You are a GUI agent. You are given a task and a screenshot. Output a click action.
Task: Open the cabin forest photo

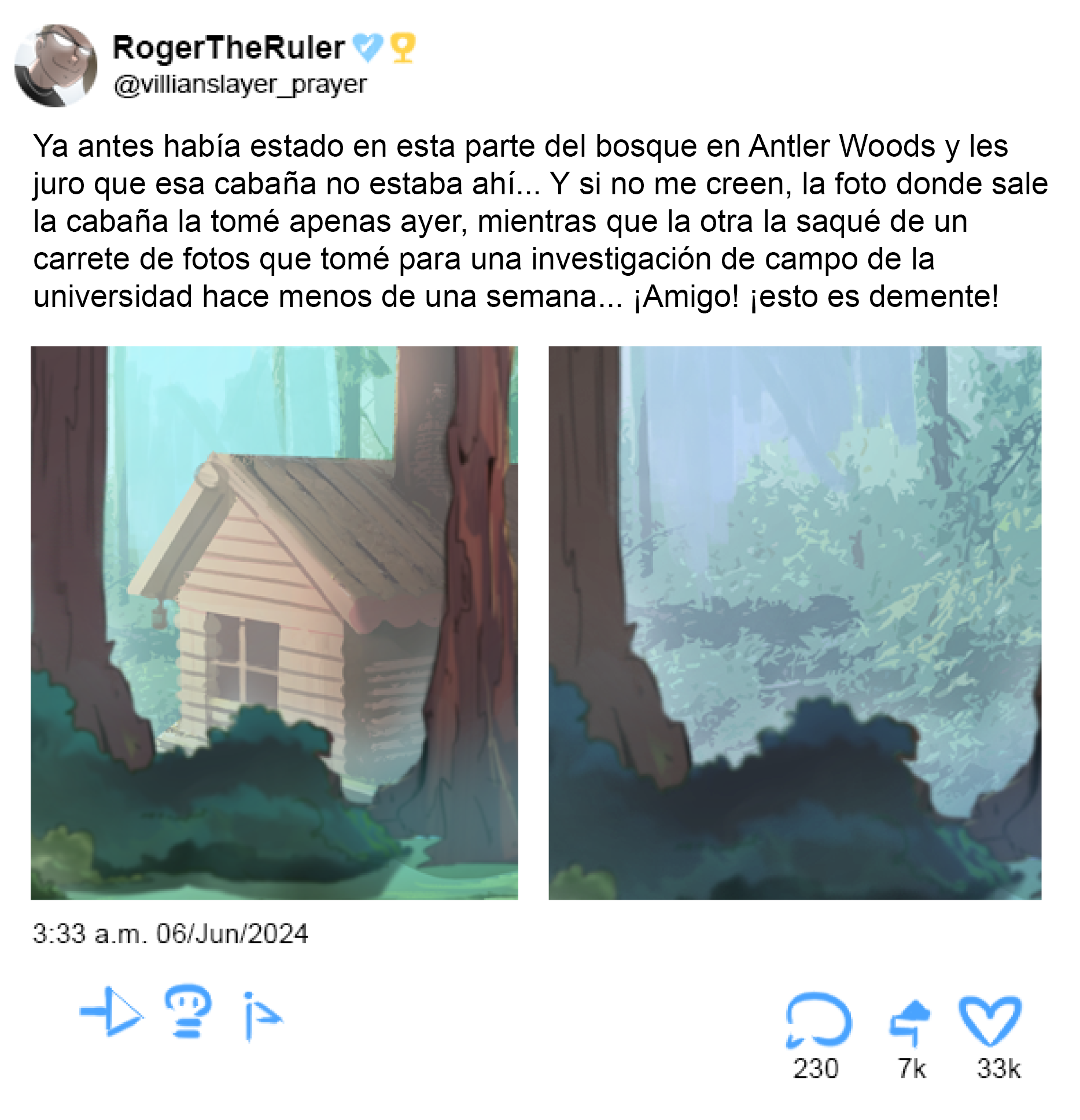pyautogui.click(x=274, y=623)
